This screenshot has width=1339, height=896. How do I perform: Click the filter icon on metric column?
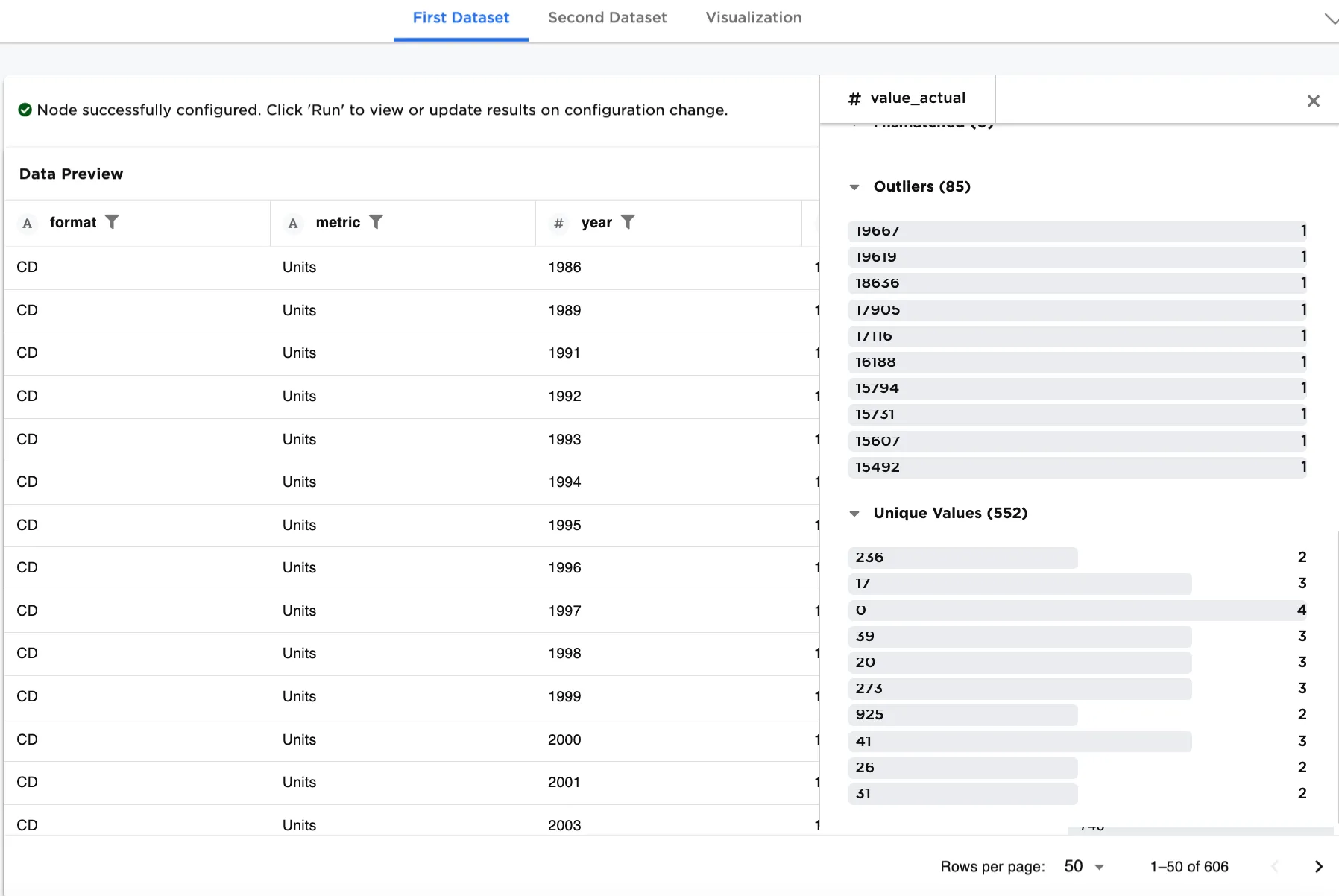(376, 222)
